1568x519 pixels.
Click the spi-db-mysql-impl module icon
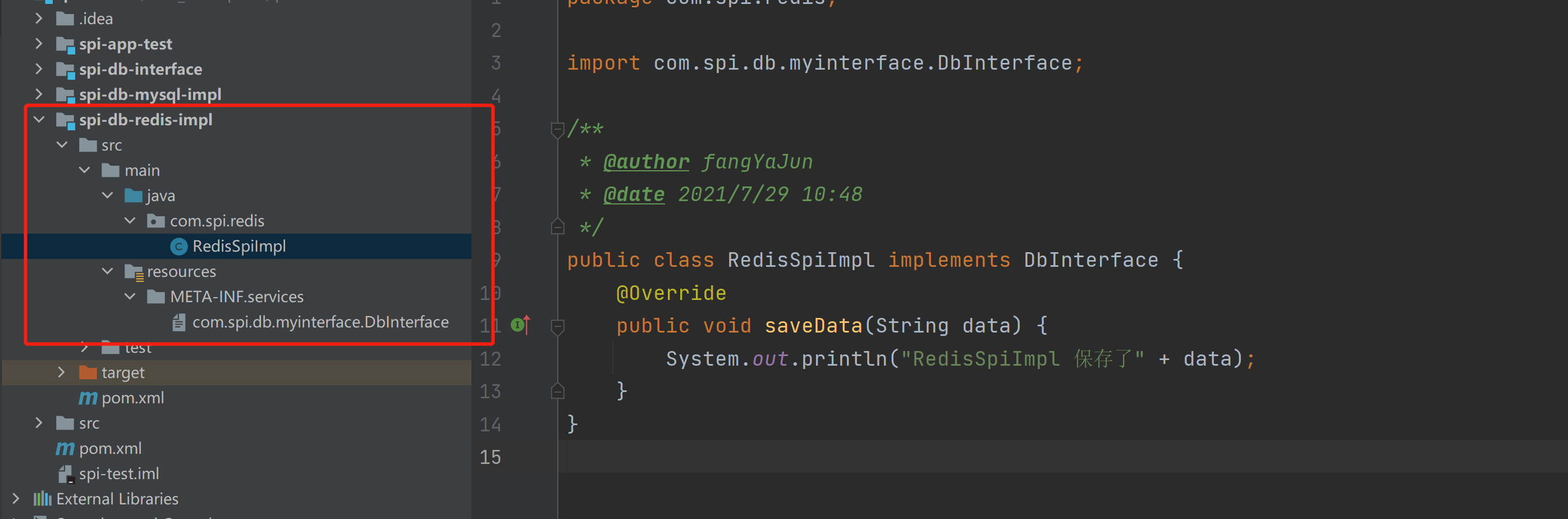65,95
